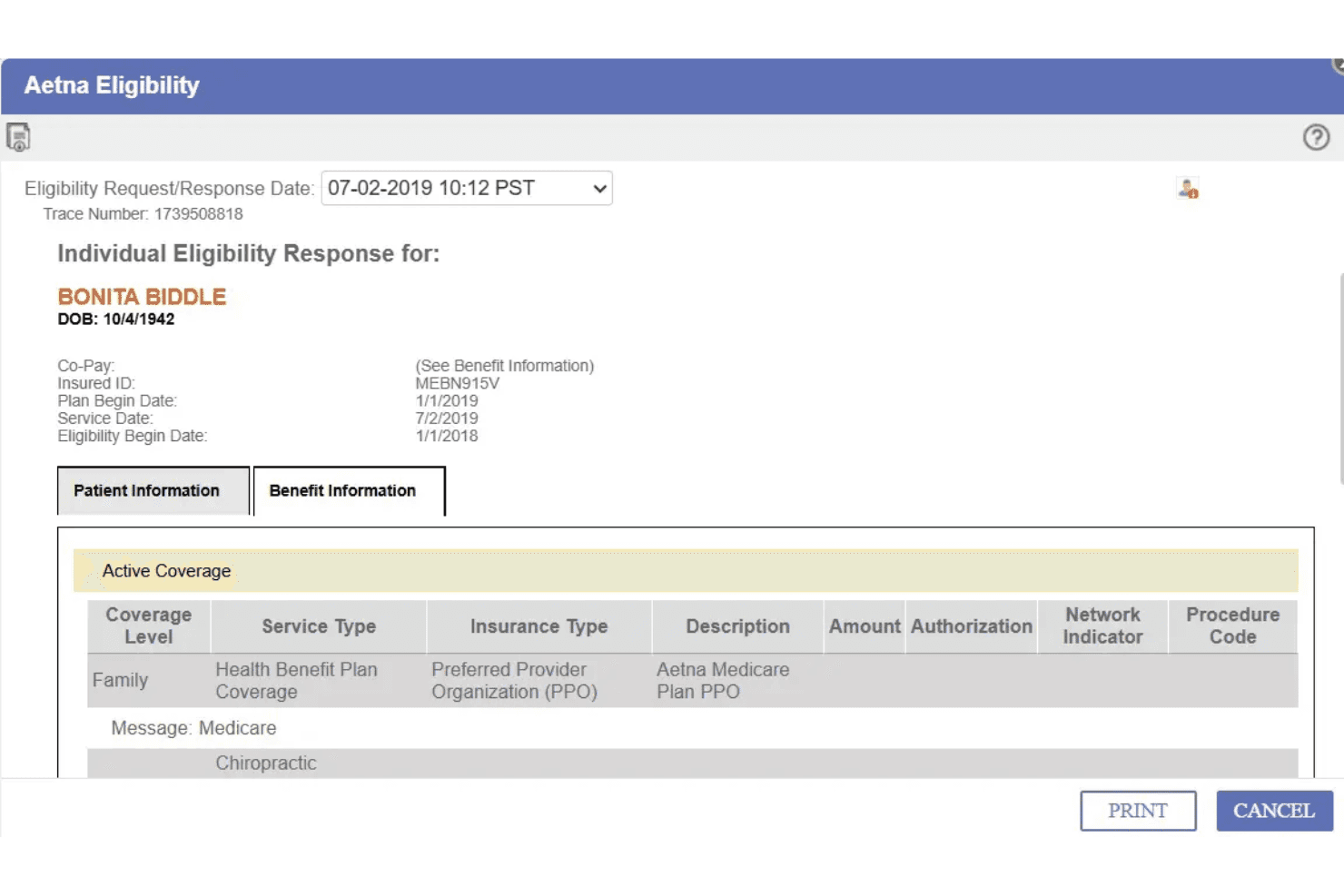Click the Individual Eligibility Response for heading
This screenshot has height=896, width=1344.
tap(248, 253)
